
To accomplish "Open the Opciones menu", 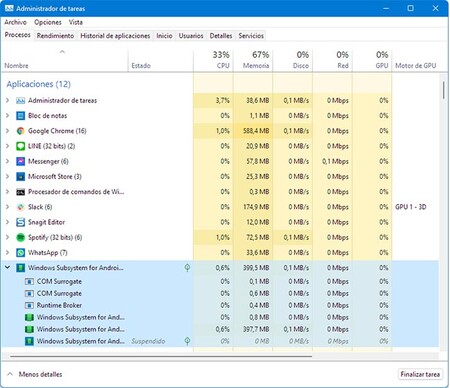I will click(48, 22).
